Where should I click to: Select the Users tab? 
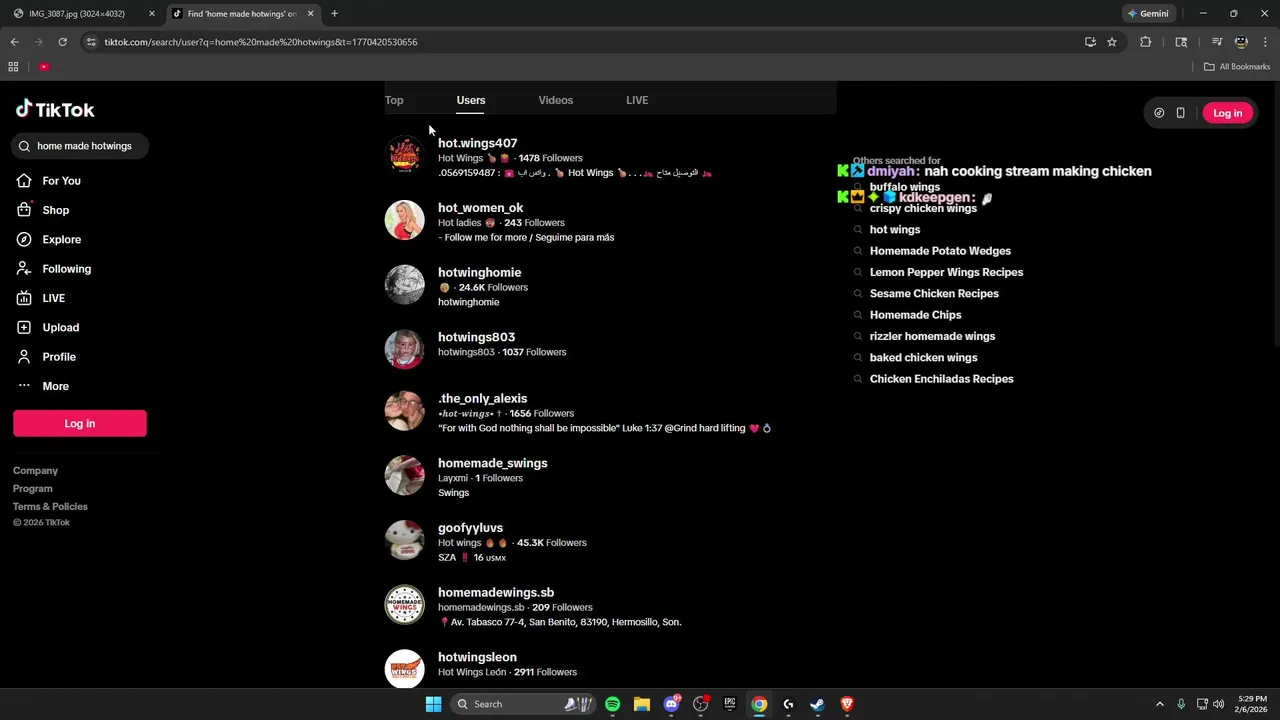coord(471,100)
